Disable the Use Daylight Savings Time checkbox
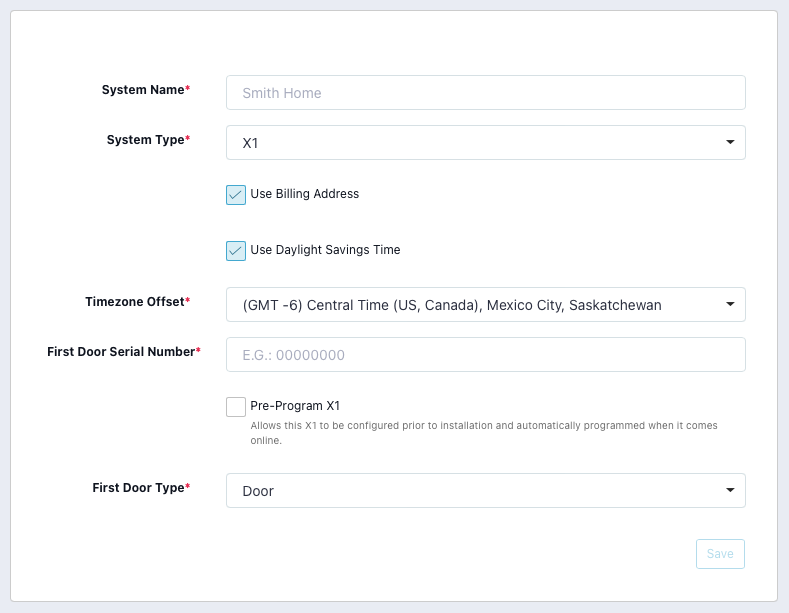Screen dimensions: 789x613 (236, 251)
